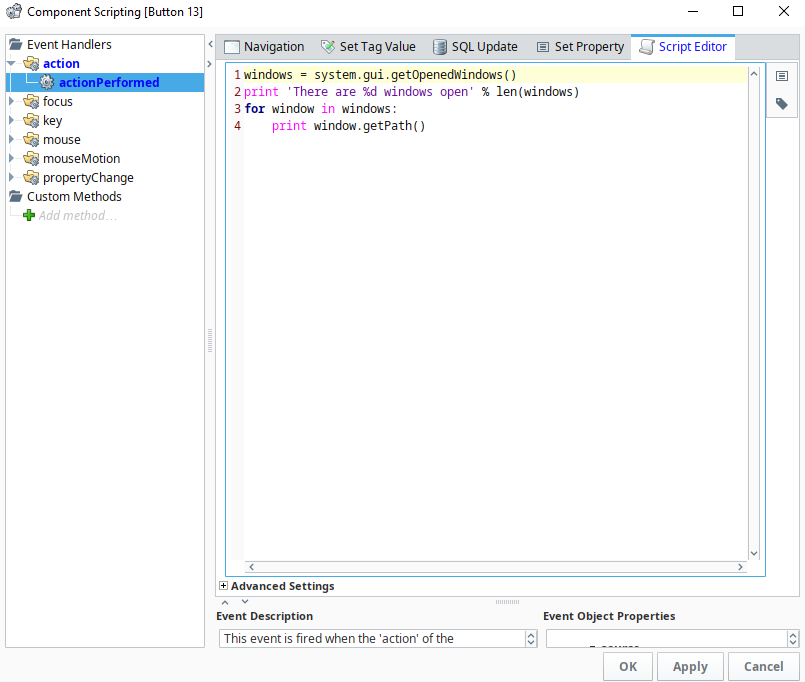Click the Cancel button
The width and height of the screenshot is (805, 682).
[x=763, y=667]
